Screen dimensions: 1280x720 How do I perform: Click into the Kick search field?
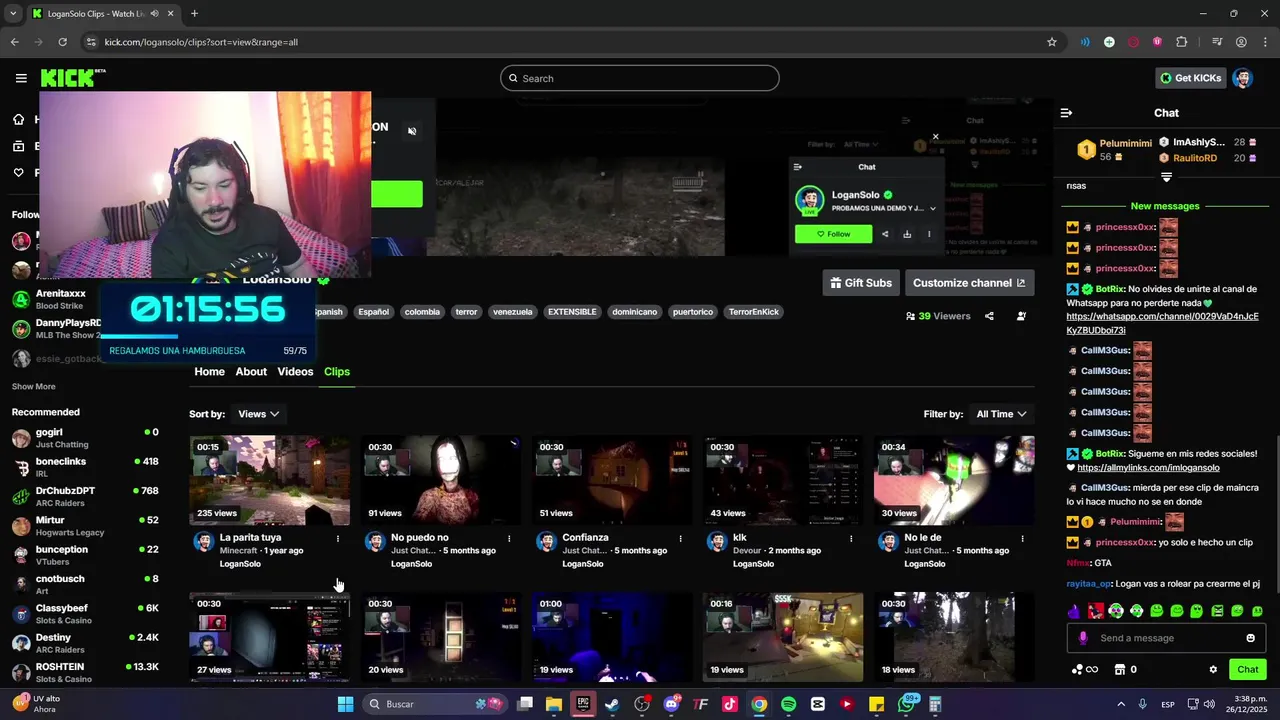[640, 78]
